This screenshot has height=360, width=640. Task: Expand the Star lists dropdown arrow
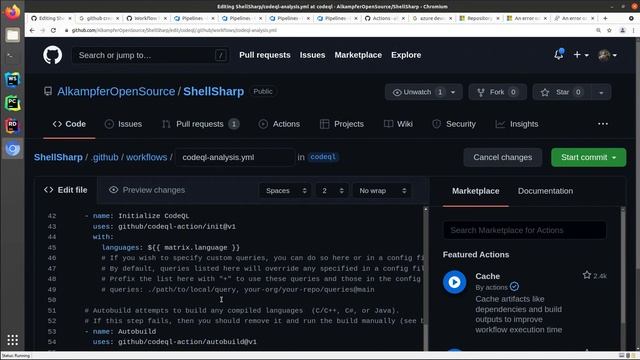tap(601, 92)
